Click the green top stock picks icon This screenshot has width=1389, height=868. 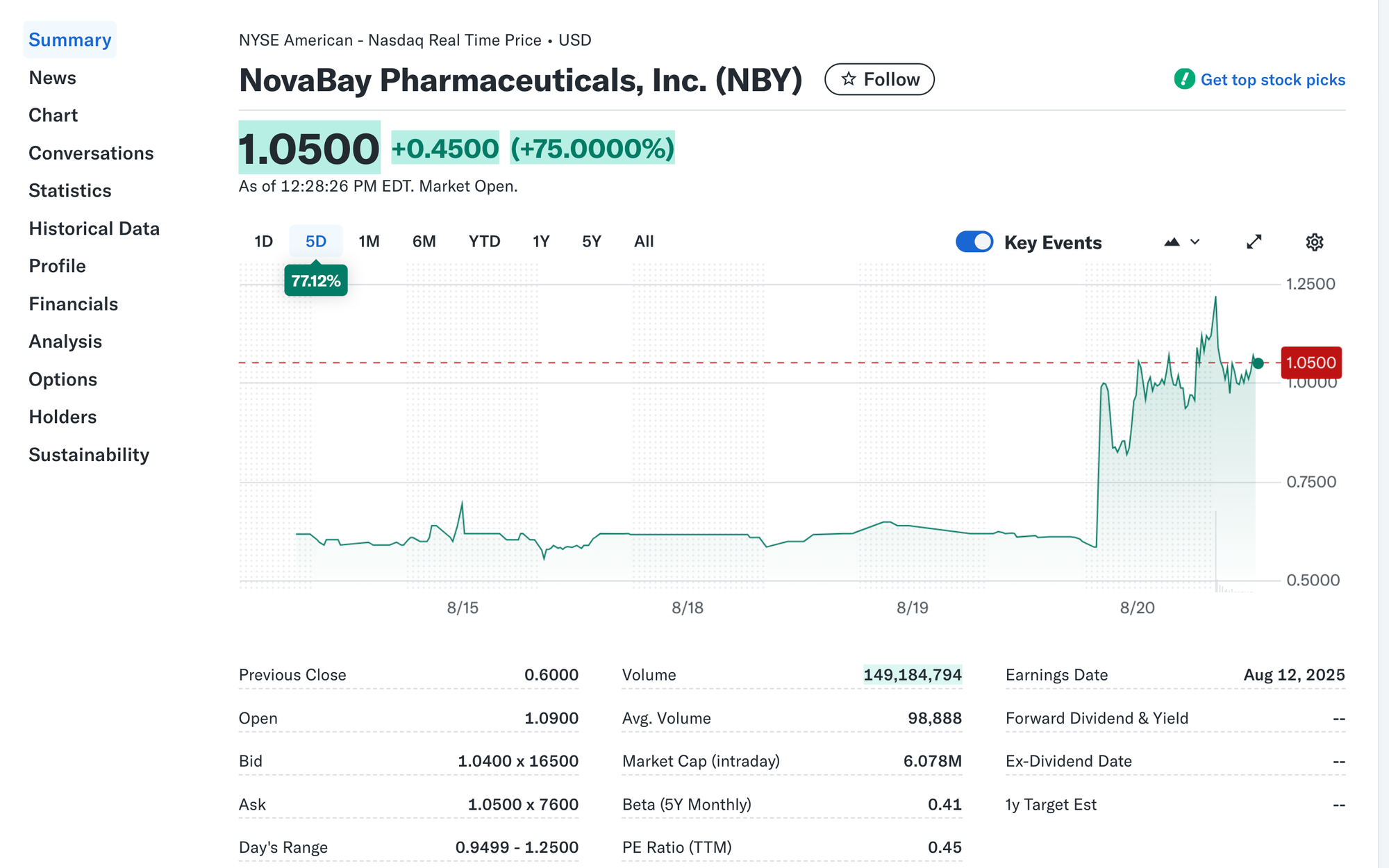click(1184, 79)
